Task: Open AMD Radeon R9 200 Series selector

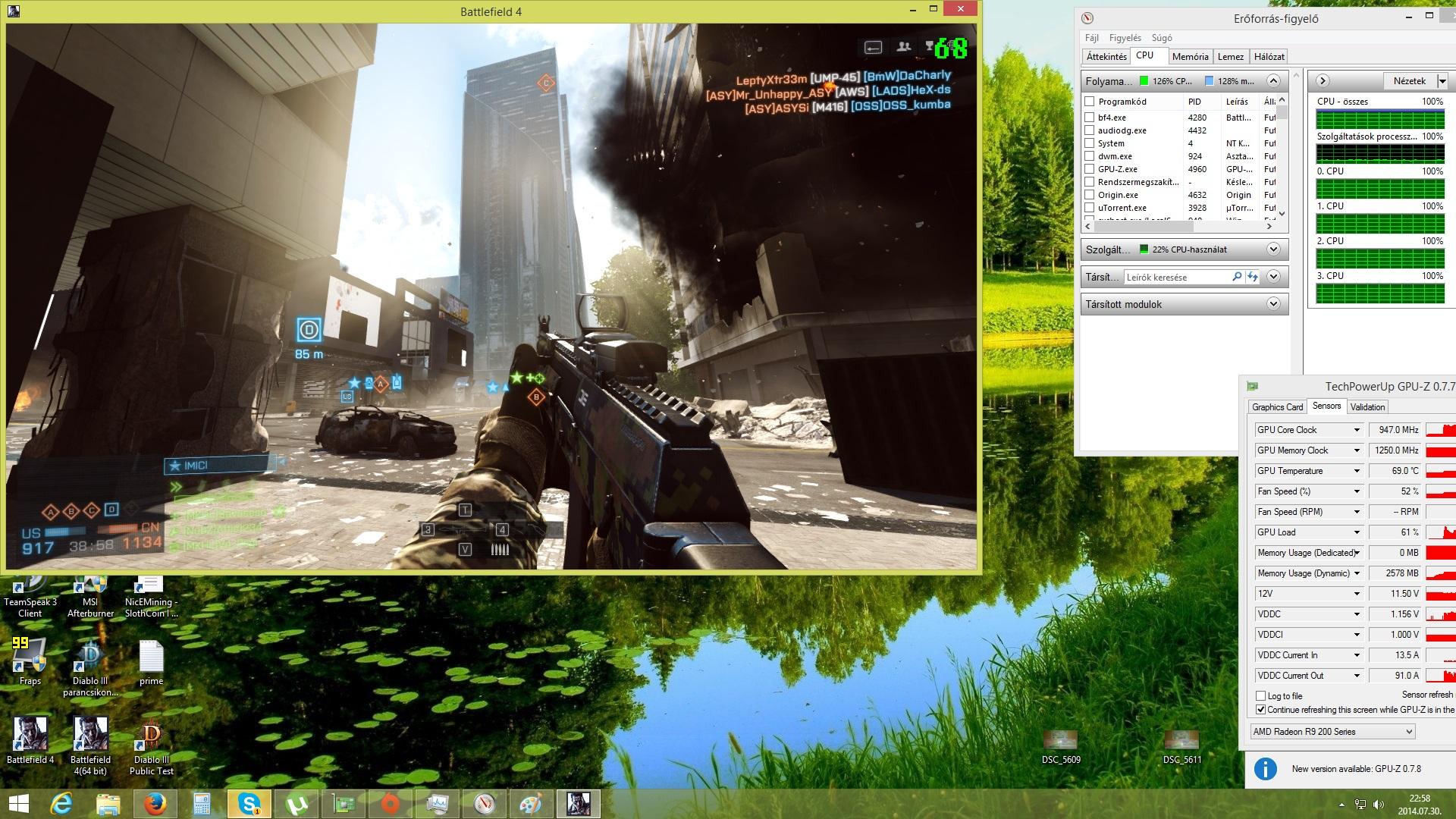Action: (x=1332, y=732)
